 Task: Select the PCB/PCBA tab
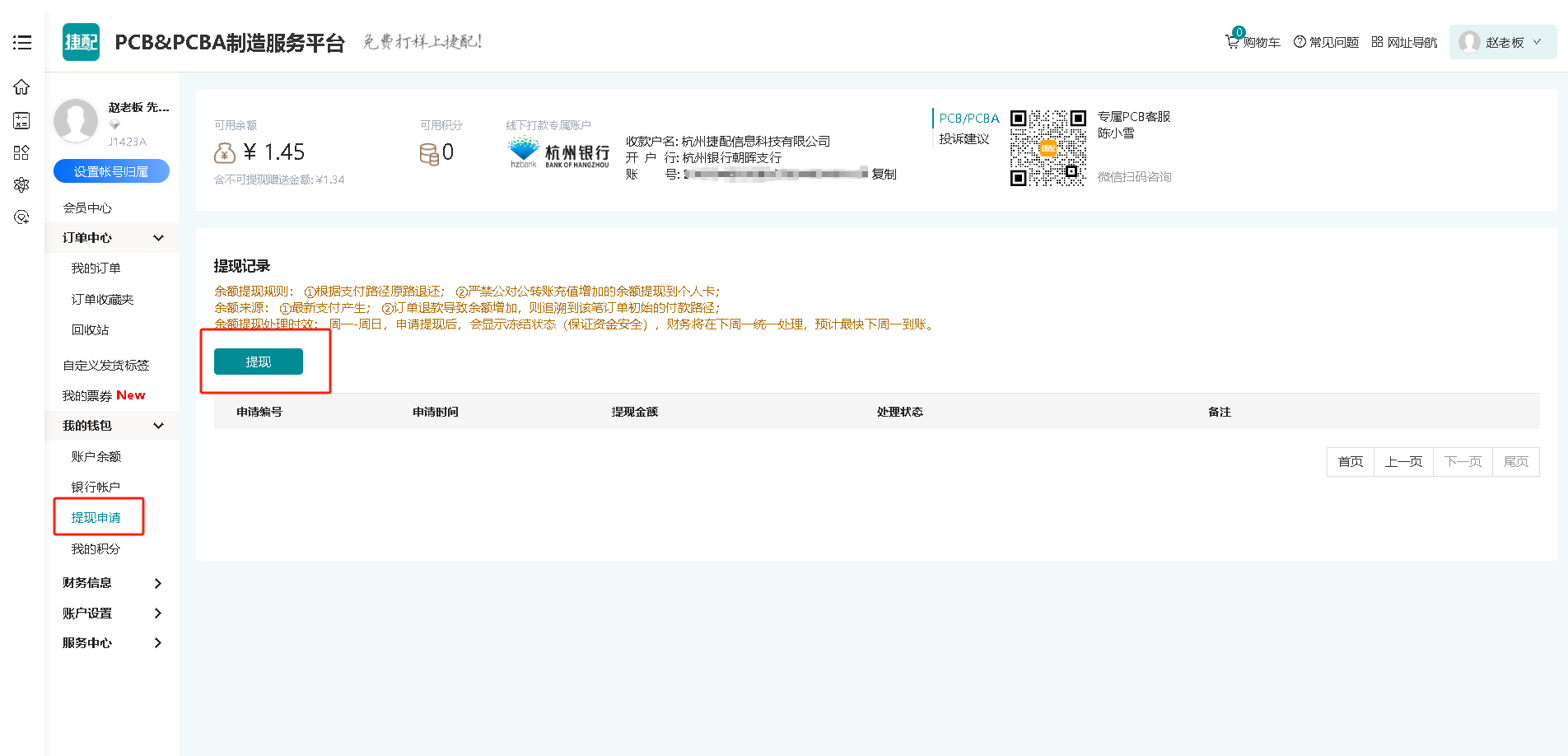(969, 118)
